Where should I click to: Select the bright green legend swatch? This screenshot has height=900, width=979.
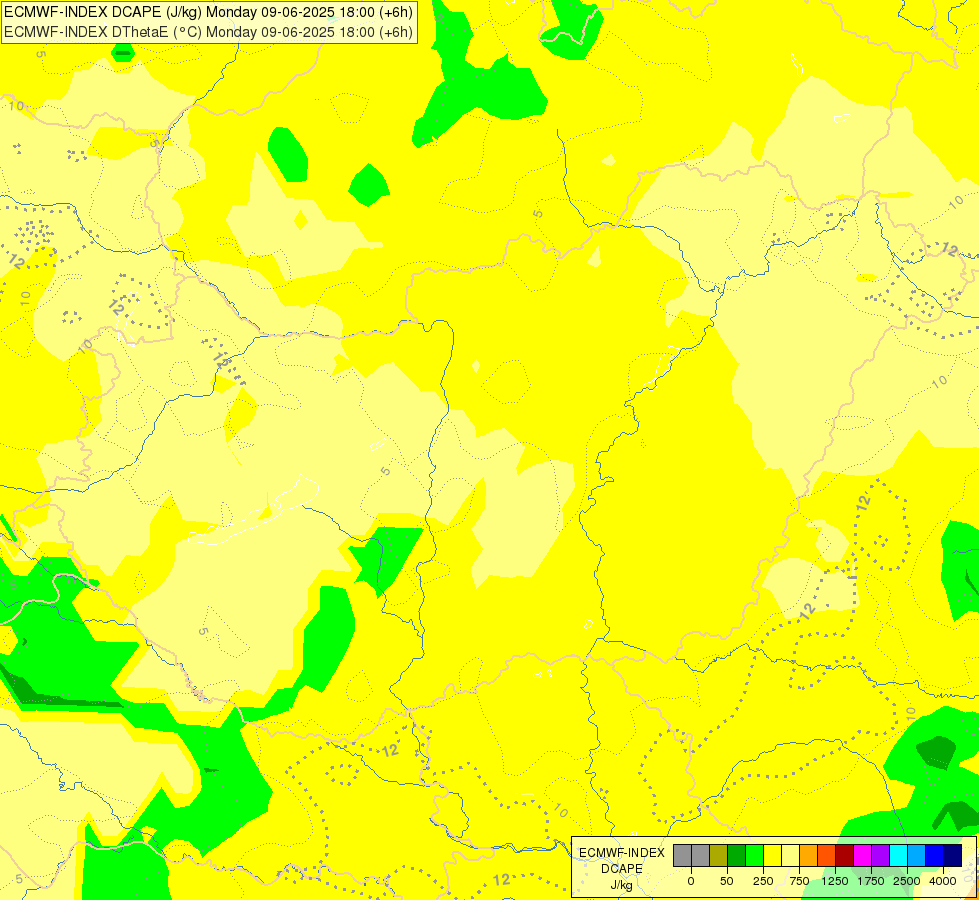(755, 856)
